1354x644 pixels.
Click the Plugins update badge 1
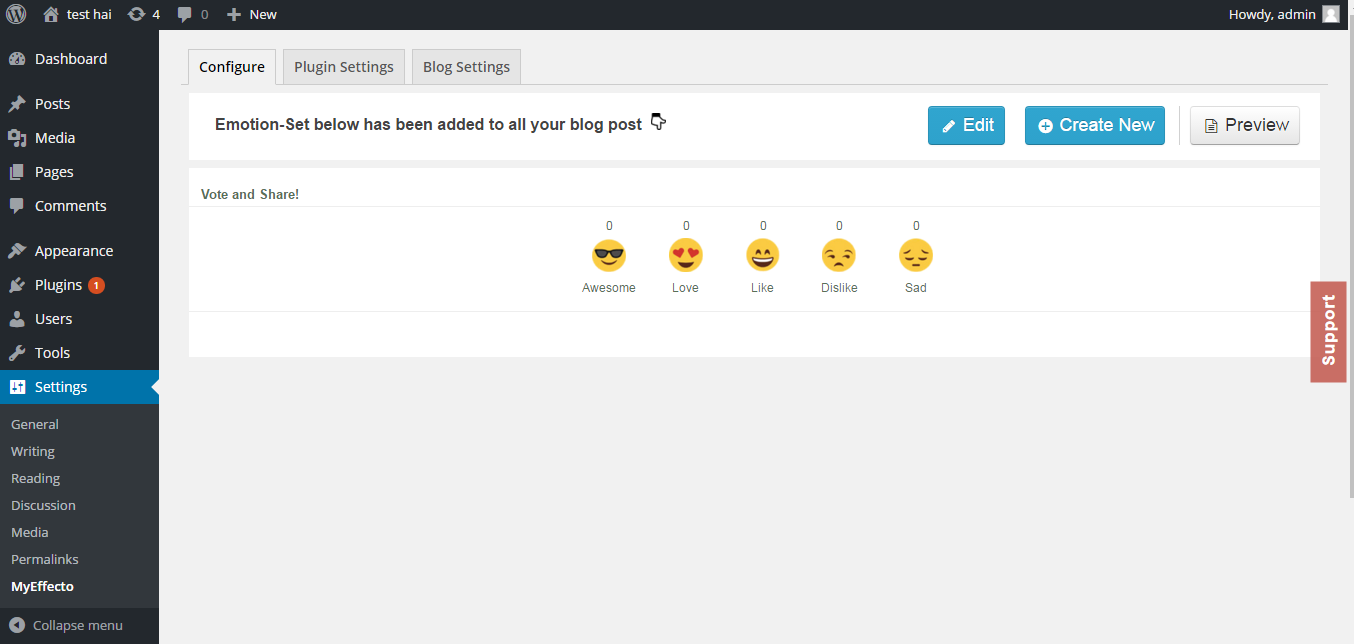(x=96, y=285)
